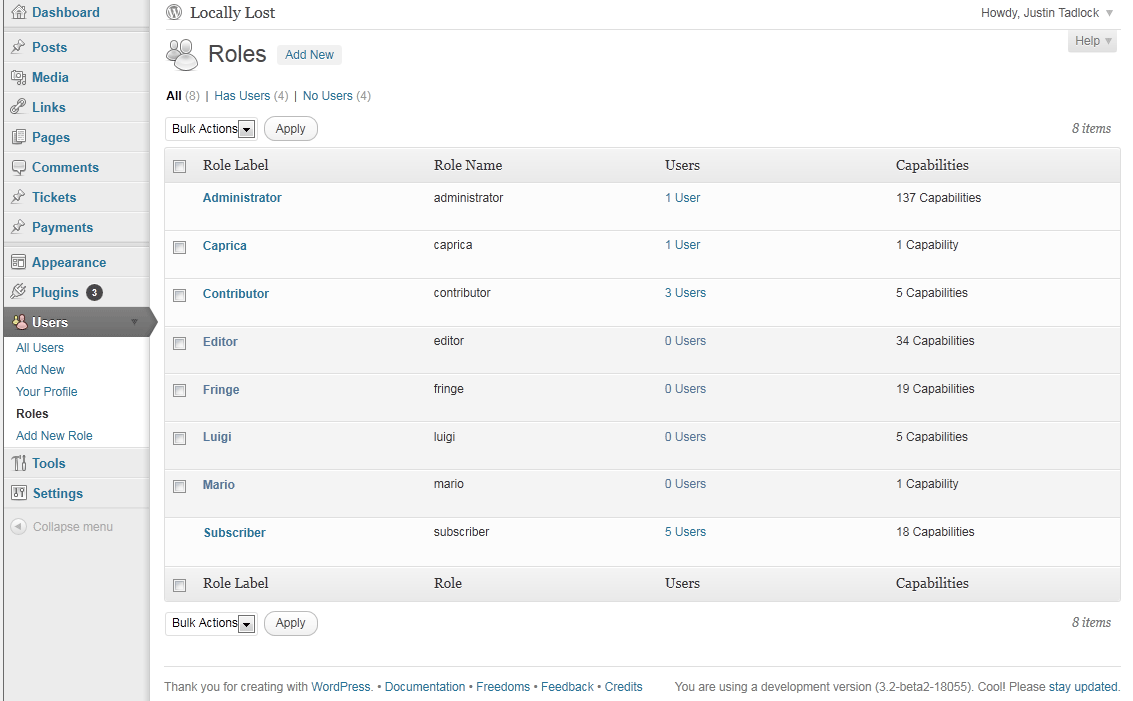This screenshot has height=701, width=1133.
Task: Tick the checkbox for Editor role
Action: click(x=180, y=343)
